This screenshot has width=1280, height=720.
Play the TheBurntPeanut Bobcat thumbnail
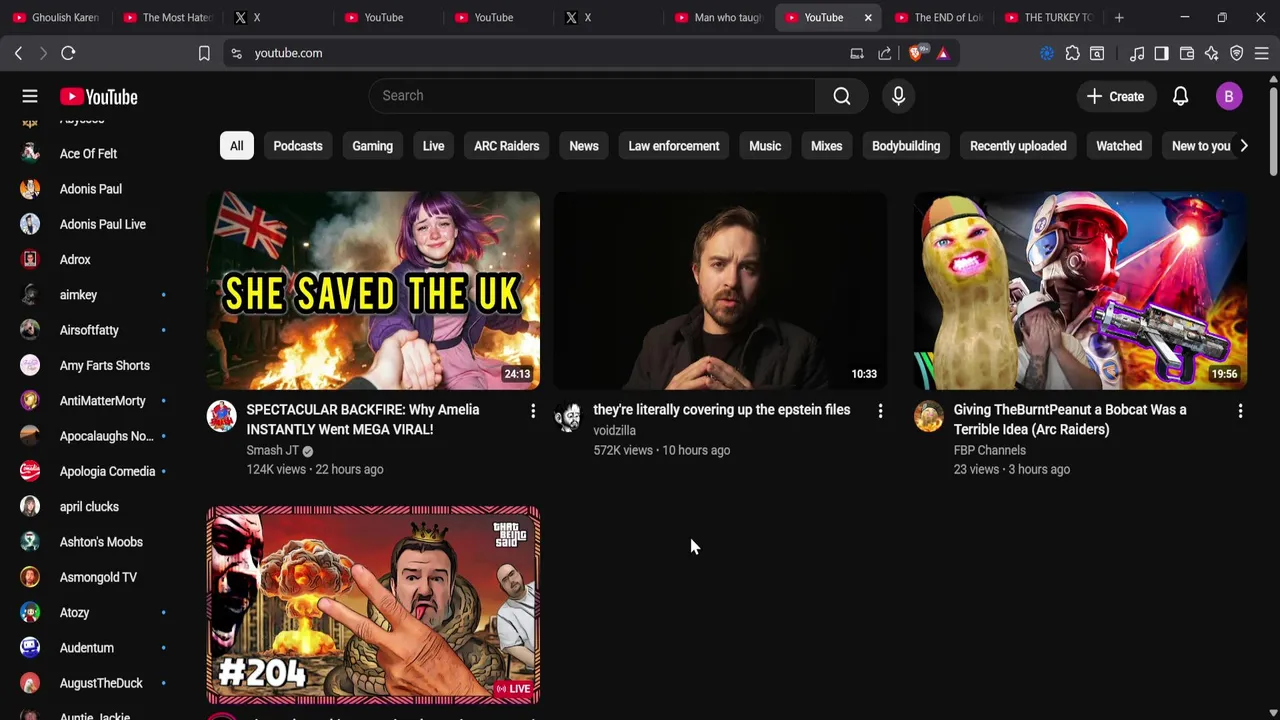(x=1080, y=290)
